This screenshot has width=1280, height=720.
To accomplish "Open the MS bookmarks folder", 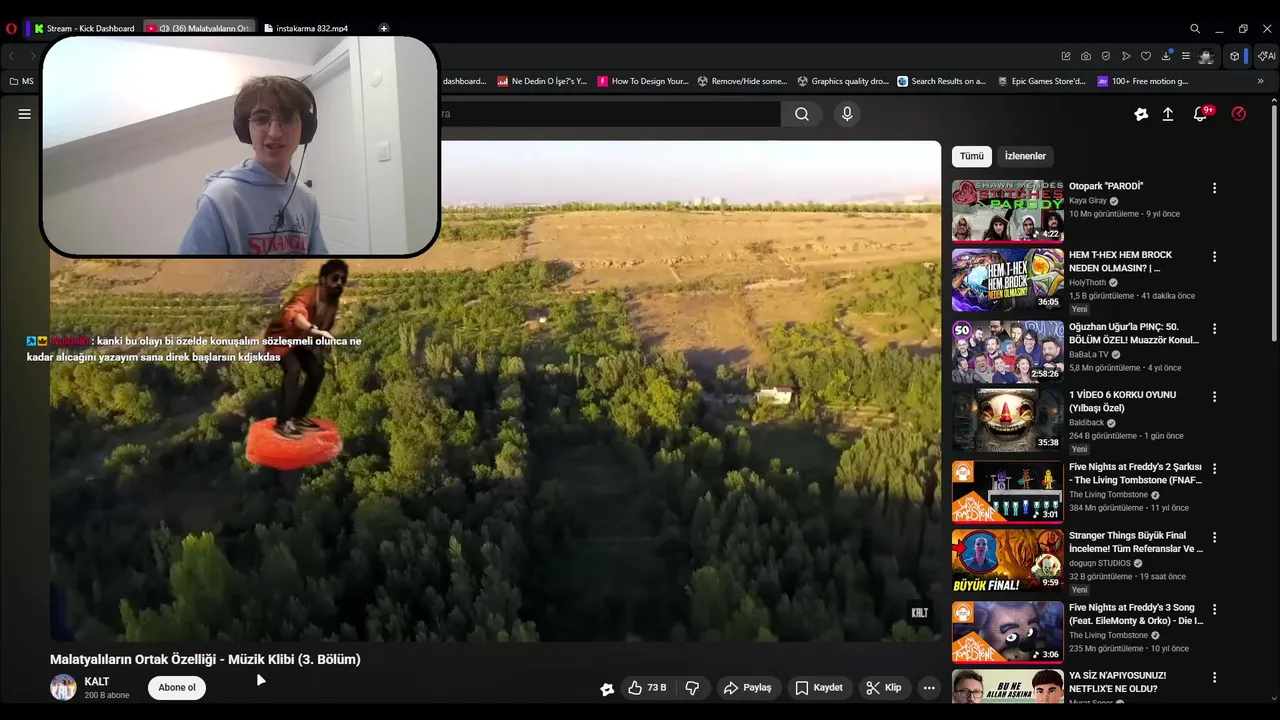I will 21,81.
